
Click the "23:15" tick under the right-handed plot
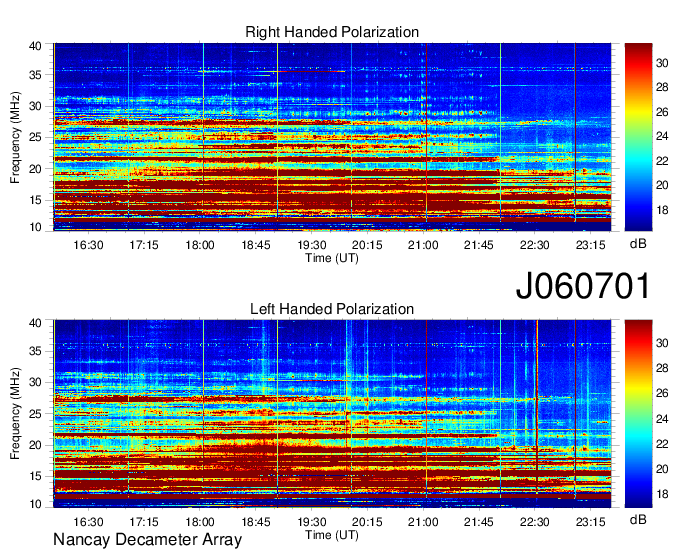[591, 245]
